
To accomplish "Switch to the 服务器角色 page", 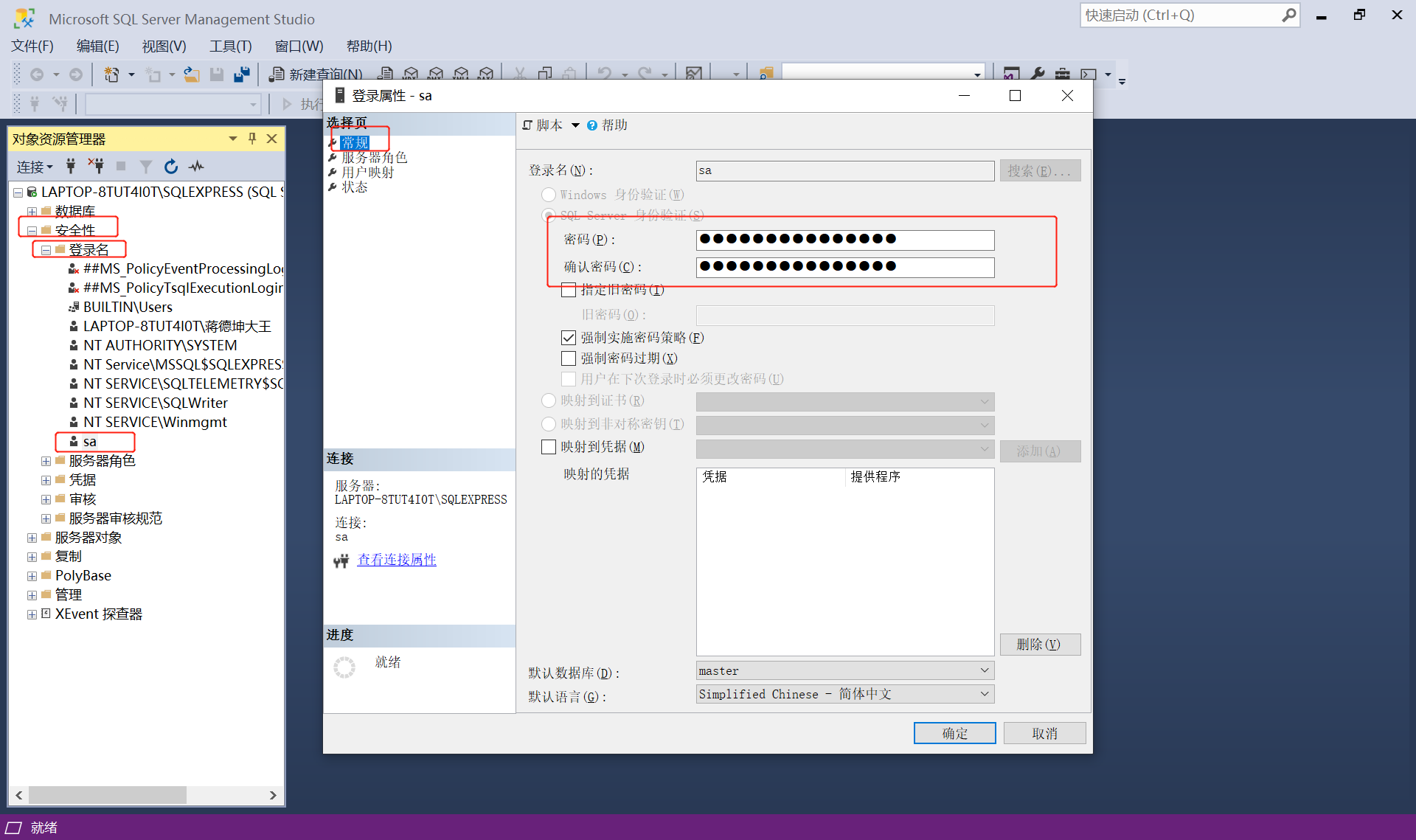I will 372,156.
